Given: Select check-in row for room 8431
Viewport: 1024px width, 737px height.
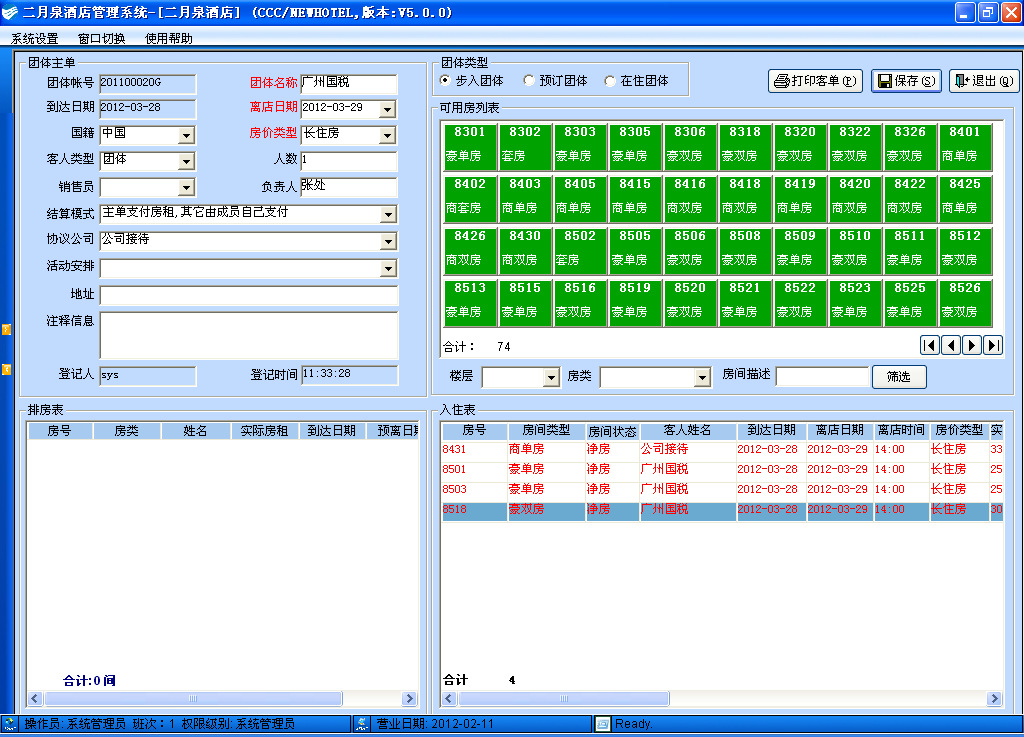Looking at the screenshot, I should point(722,449).
